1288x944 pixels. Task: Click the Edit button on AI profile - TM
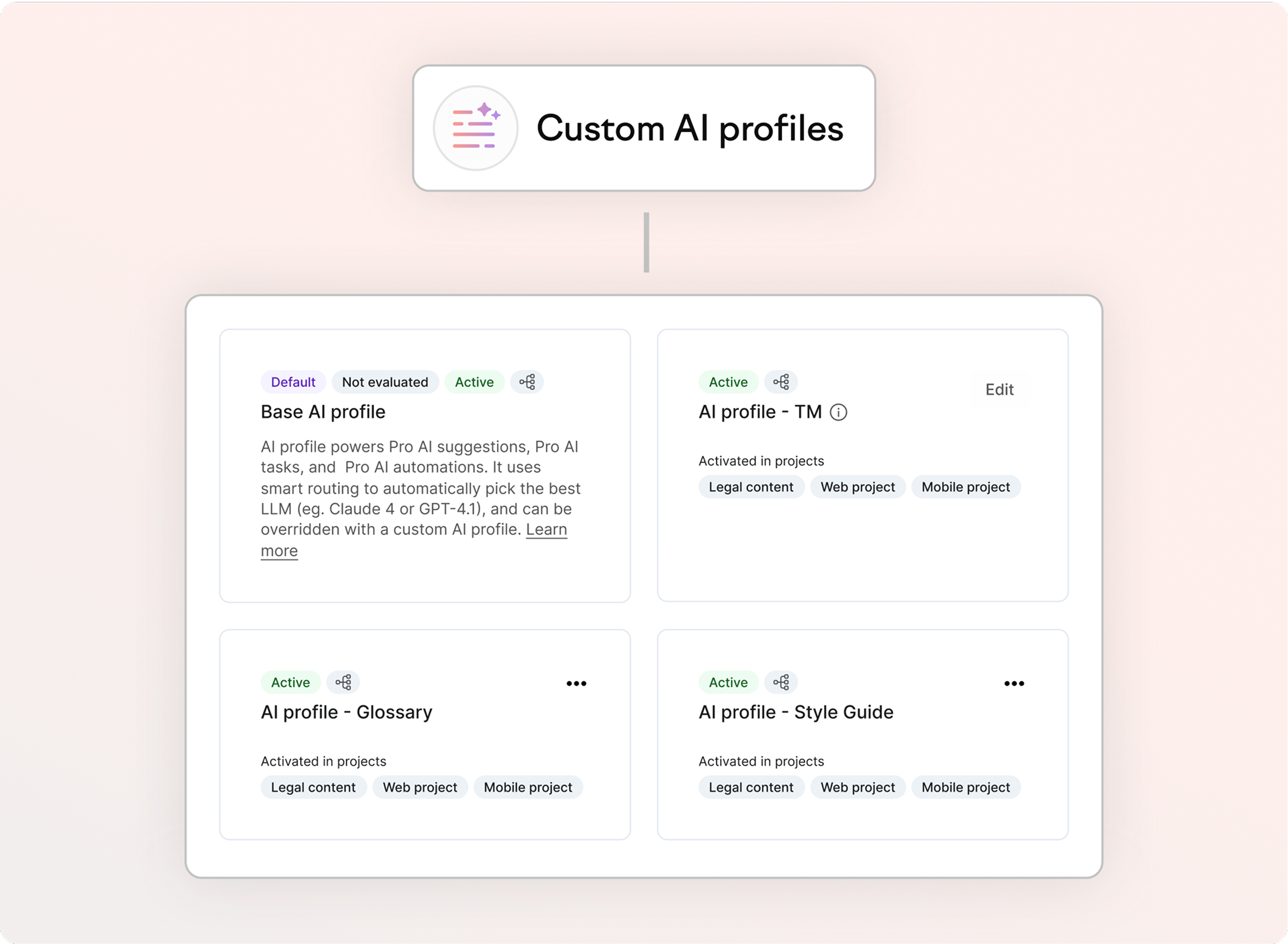click(999, 389)
